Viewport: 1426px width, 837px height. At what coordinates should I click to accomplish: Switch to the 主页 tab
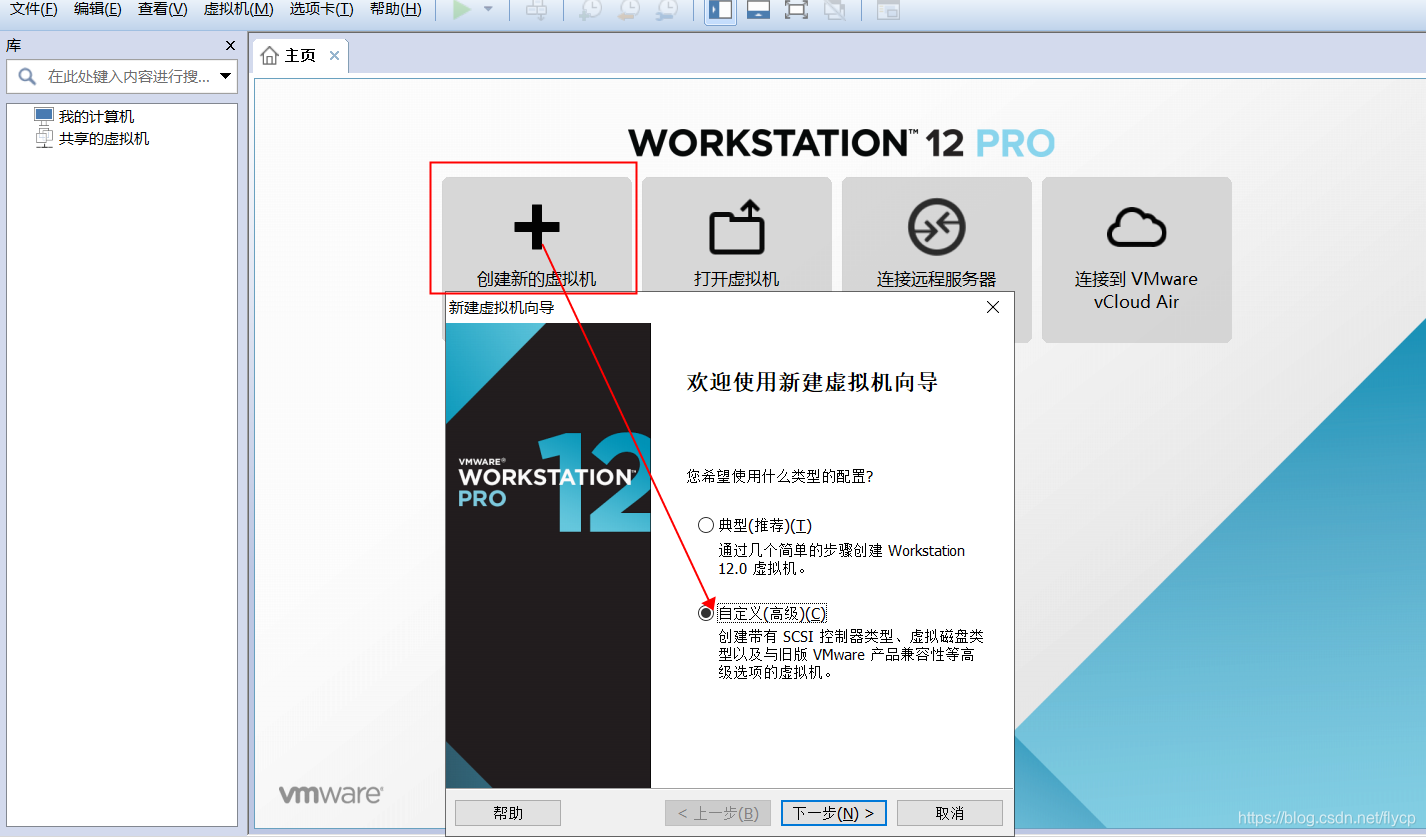coord(300,56)
